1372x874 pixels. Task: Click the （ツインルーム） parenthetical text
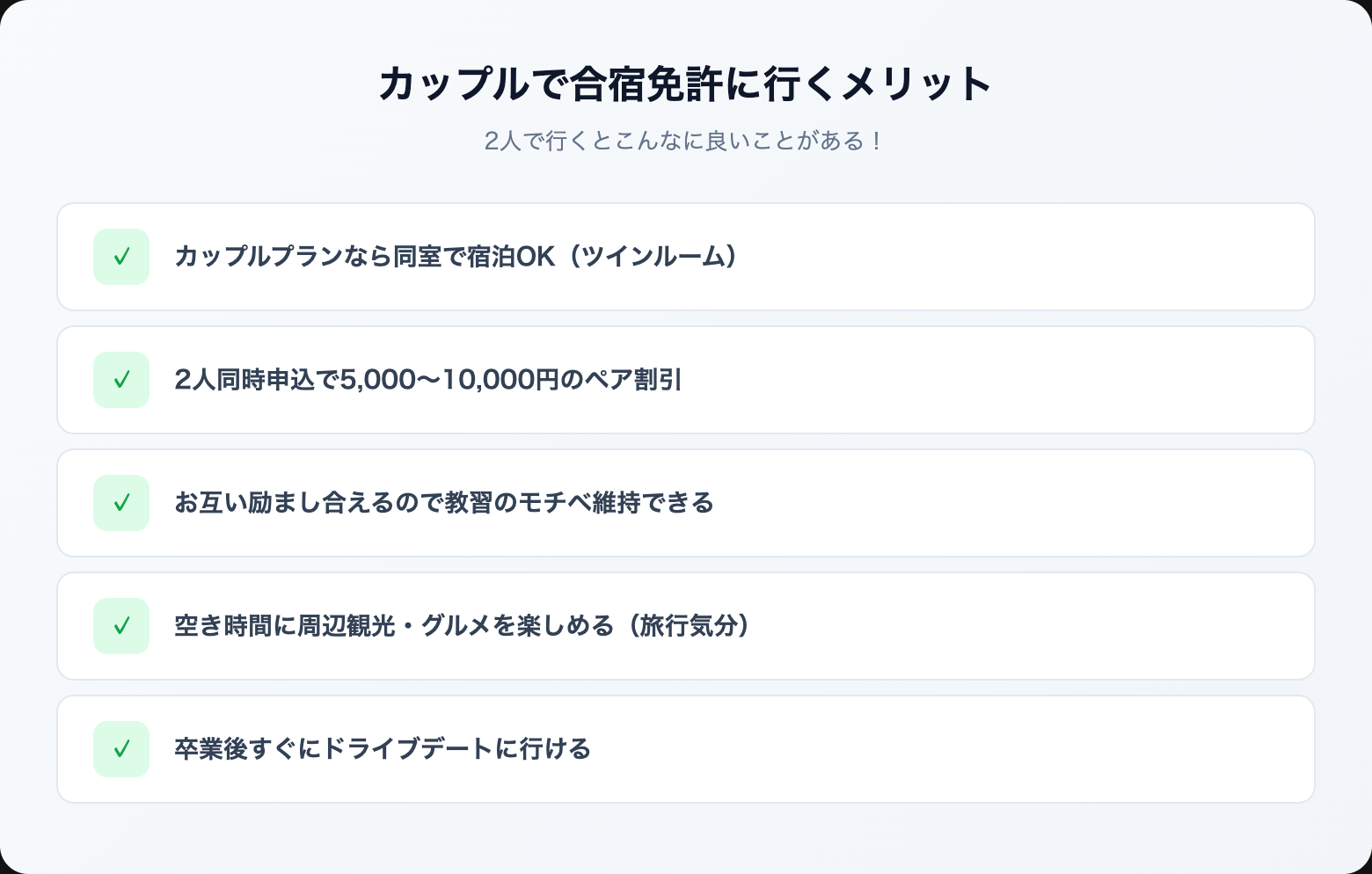click(653, 257)
